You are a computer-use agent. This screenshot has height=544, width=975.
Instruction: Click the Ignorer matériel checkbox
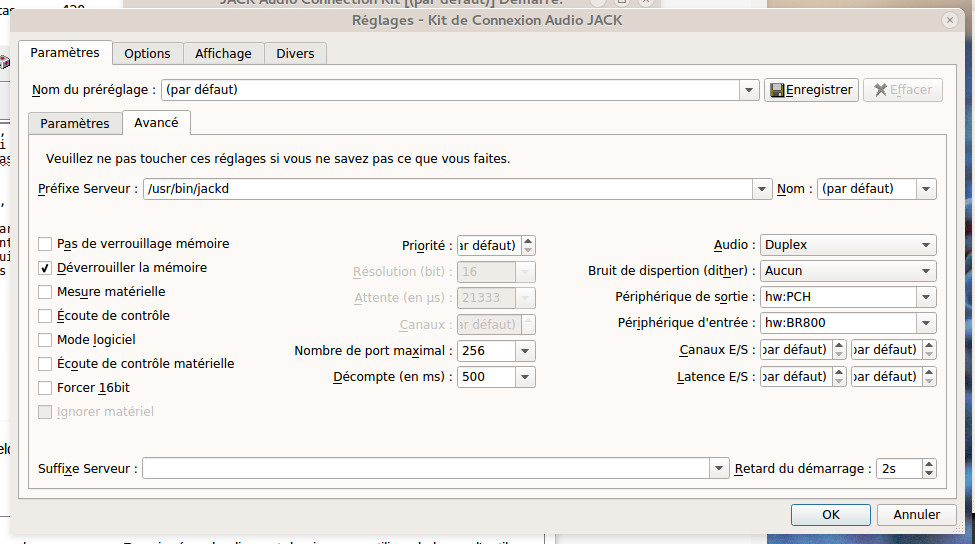coord(45,412)
